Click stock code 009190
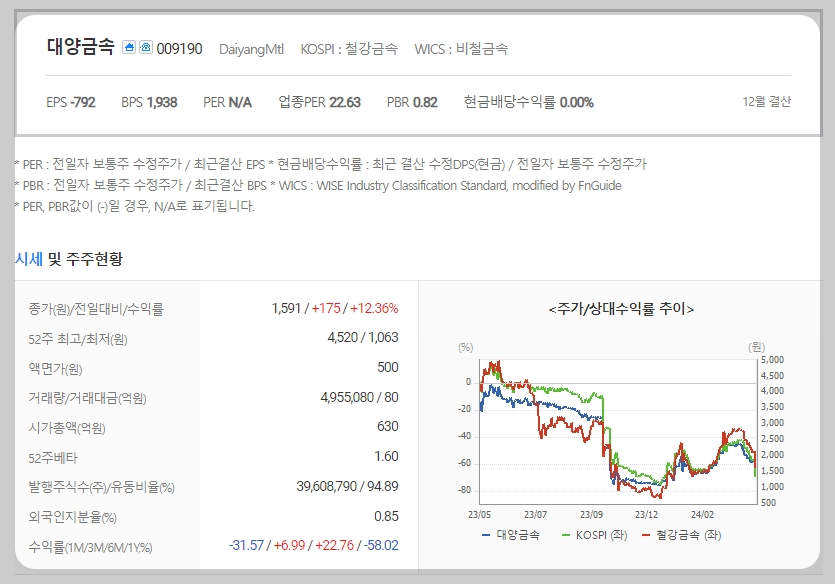 coord(179,49)
